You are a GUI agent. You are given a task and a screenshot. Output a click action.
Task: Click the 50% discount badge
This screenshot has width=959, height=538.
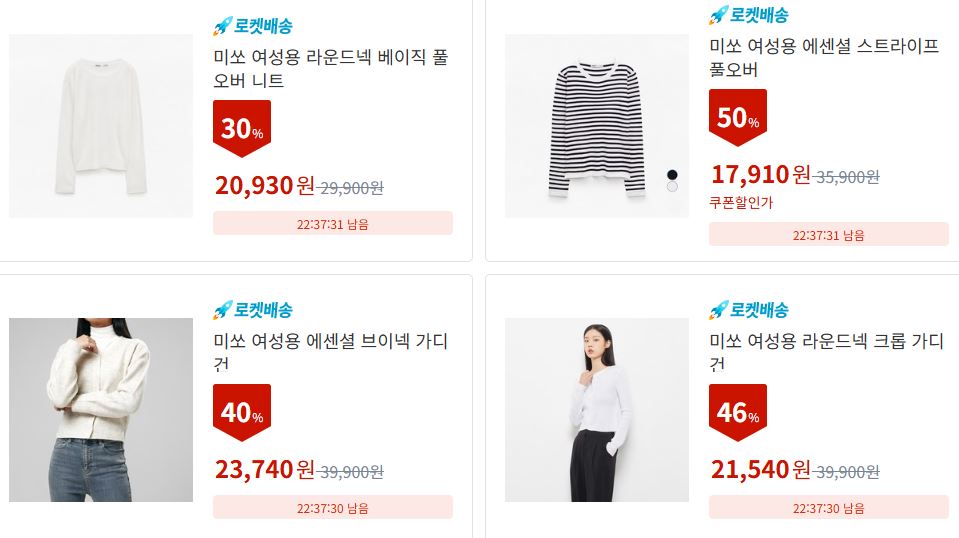(738, 117)
